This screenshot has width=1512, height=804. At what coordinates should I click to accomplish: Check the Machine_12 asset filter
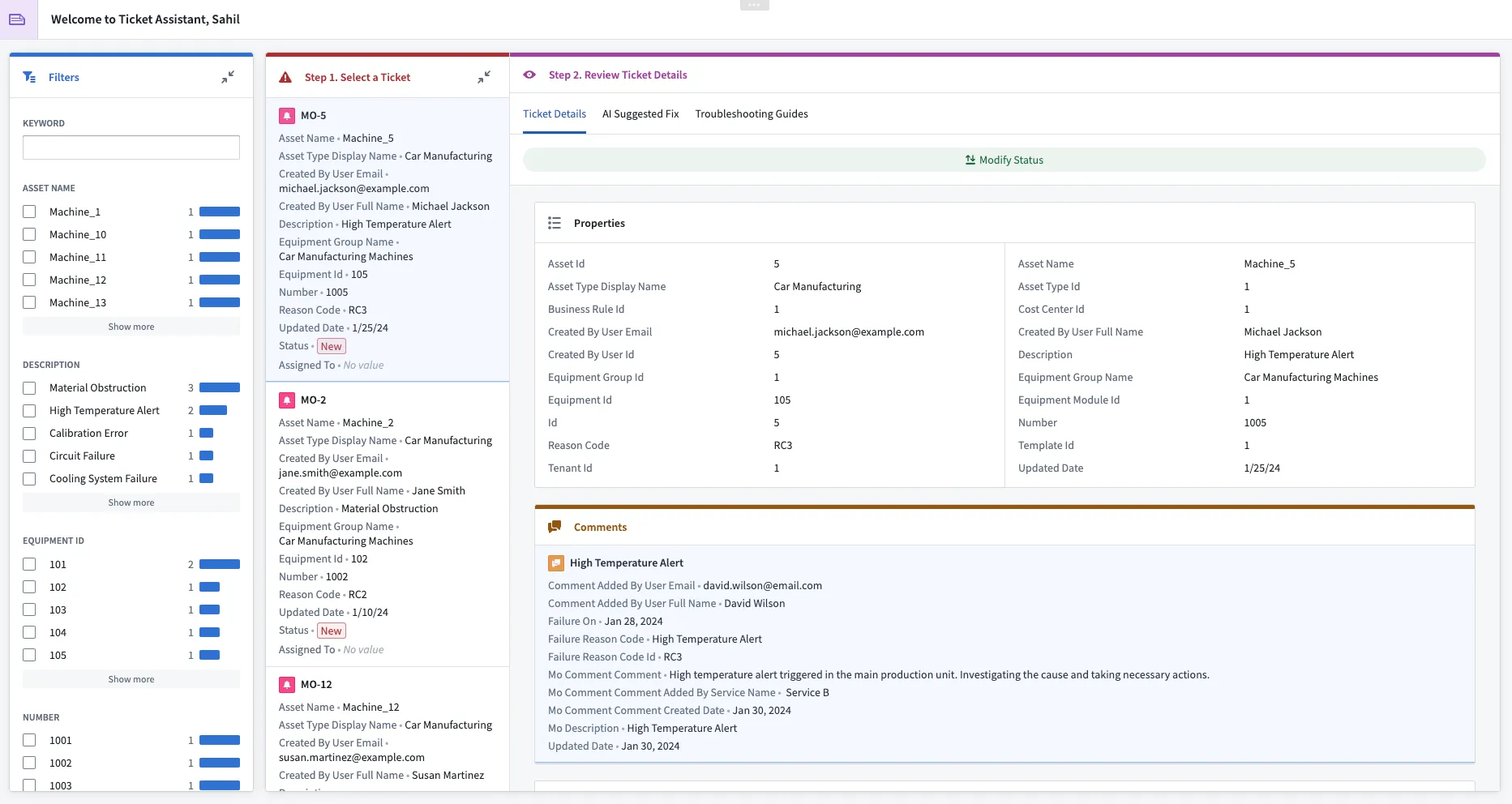[x=29, y=280]
